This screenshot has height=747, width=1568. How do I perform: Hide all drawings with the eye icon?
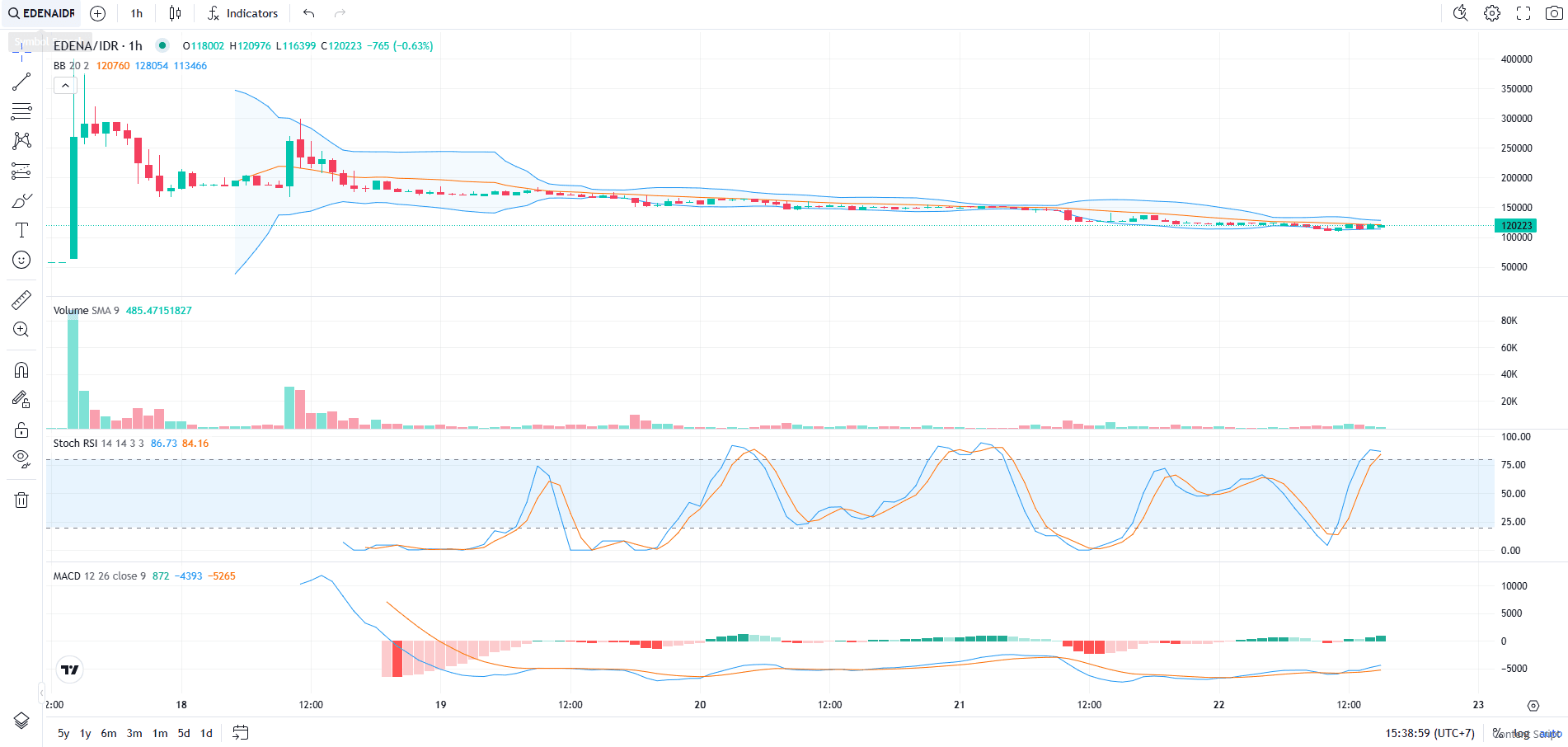[x=21, y=458]
